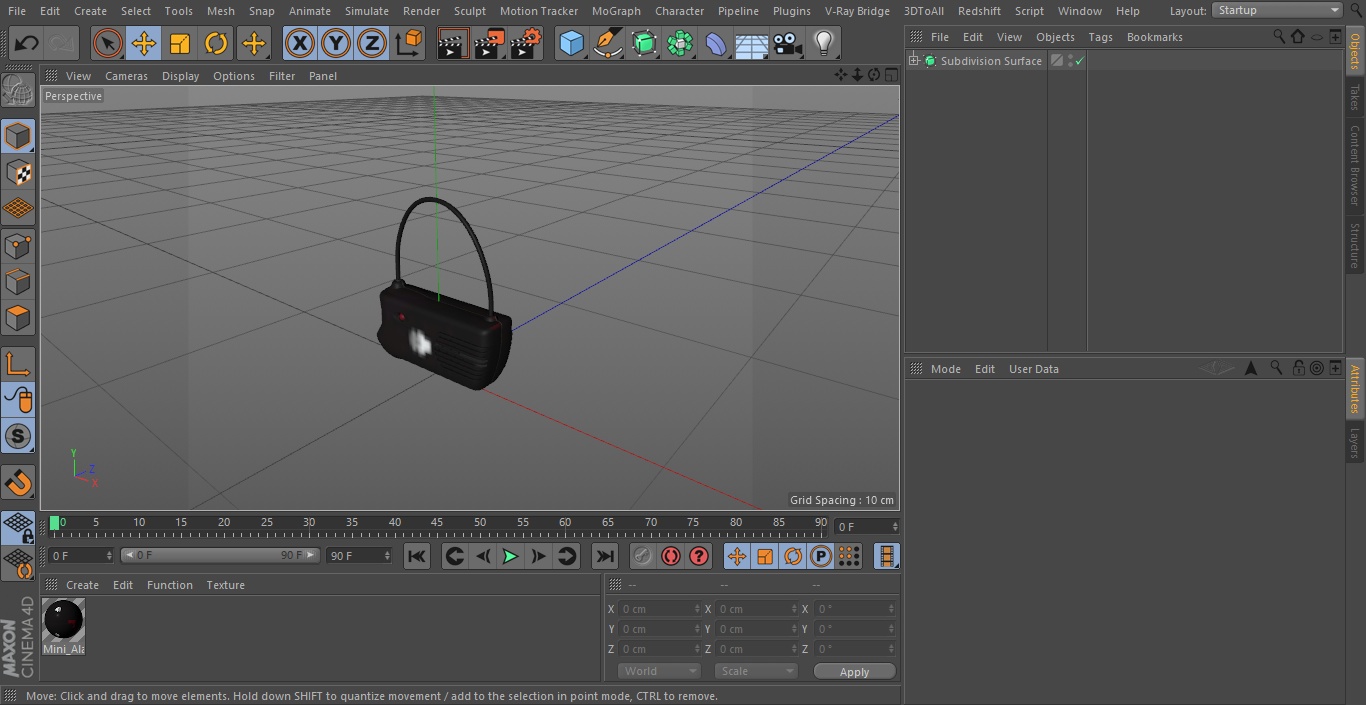
Task: Toggle Enable Snap magnet
Action: [18, 482]
